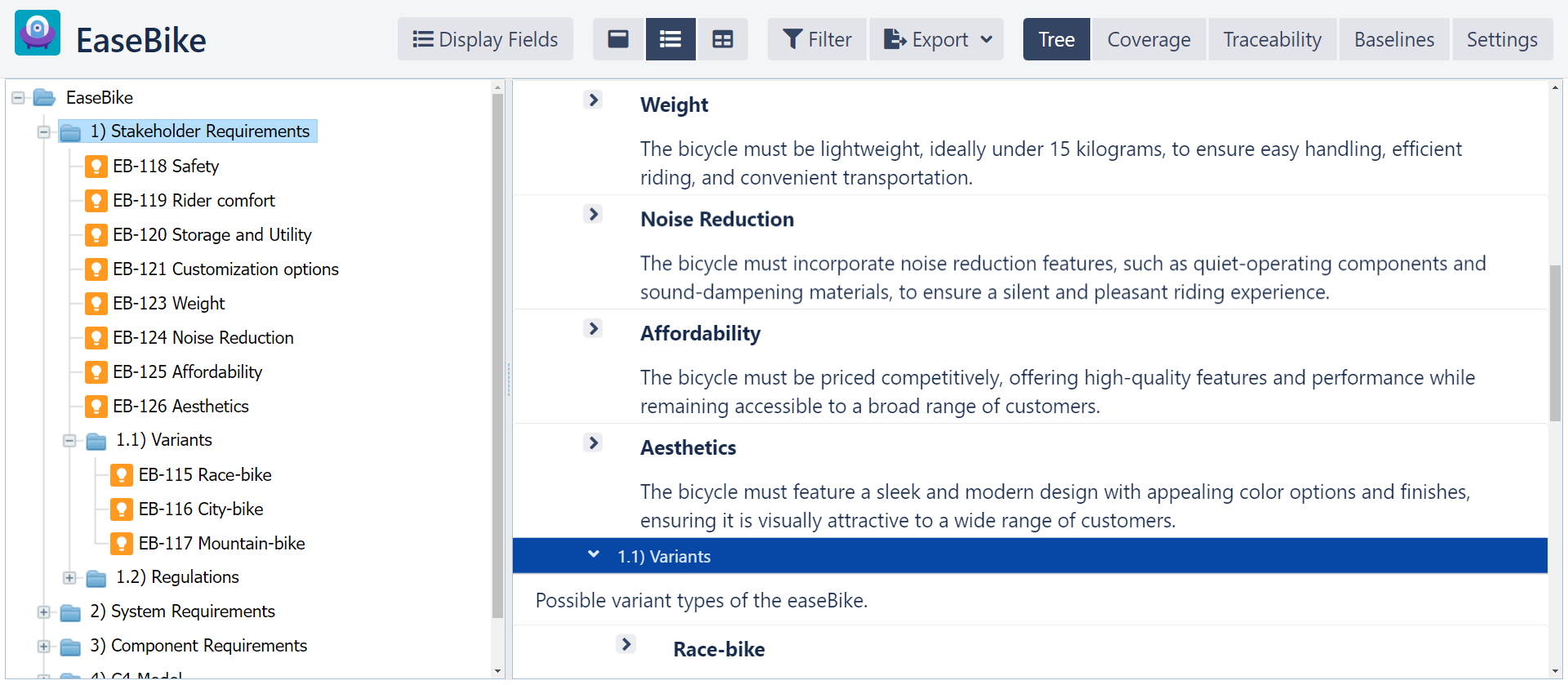Expand the System Requirements folder
This screenshot has height=685, width=1568.
pos(44,612)
